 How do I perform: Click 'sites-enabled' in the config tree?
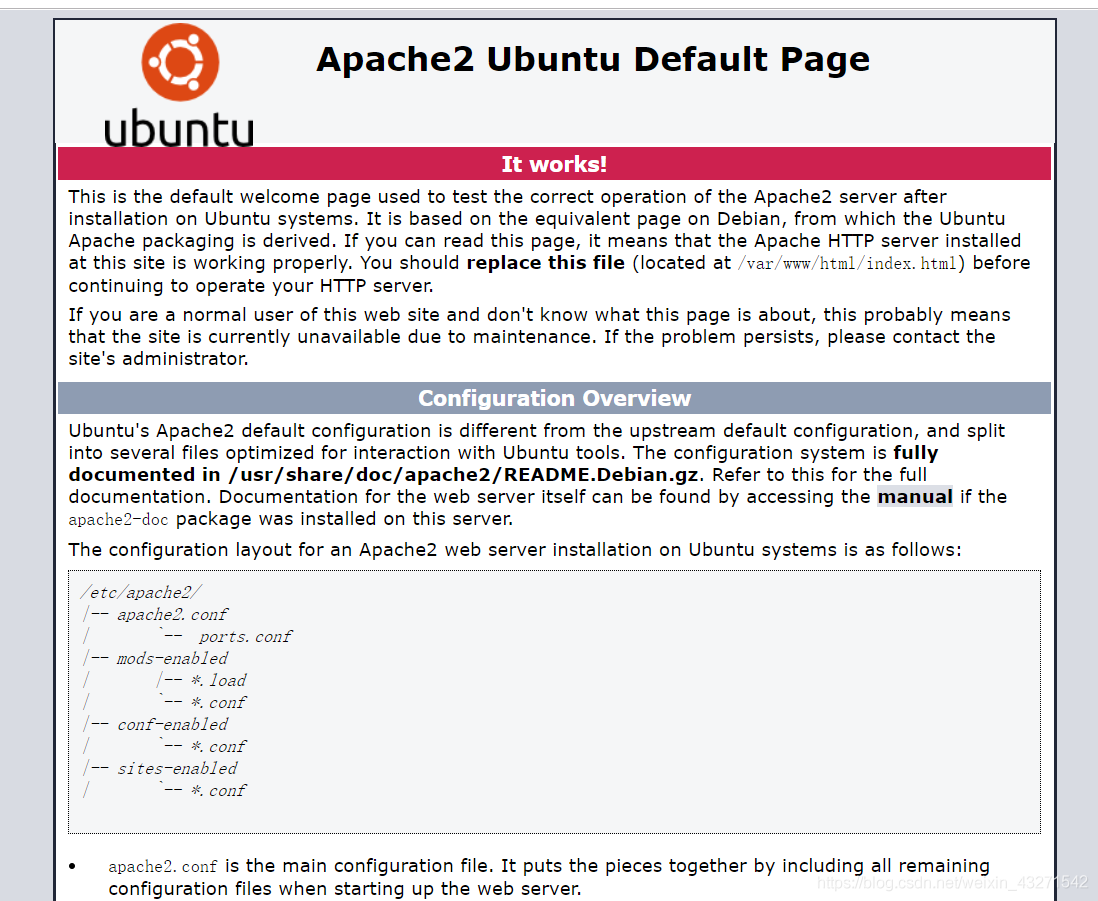[x=176, y=768]
